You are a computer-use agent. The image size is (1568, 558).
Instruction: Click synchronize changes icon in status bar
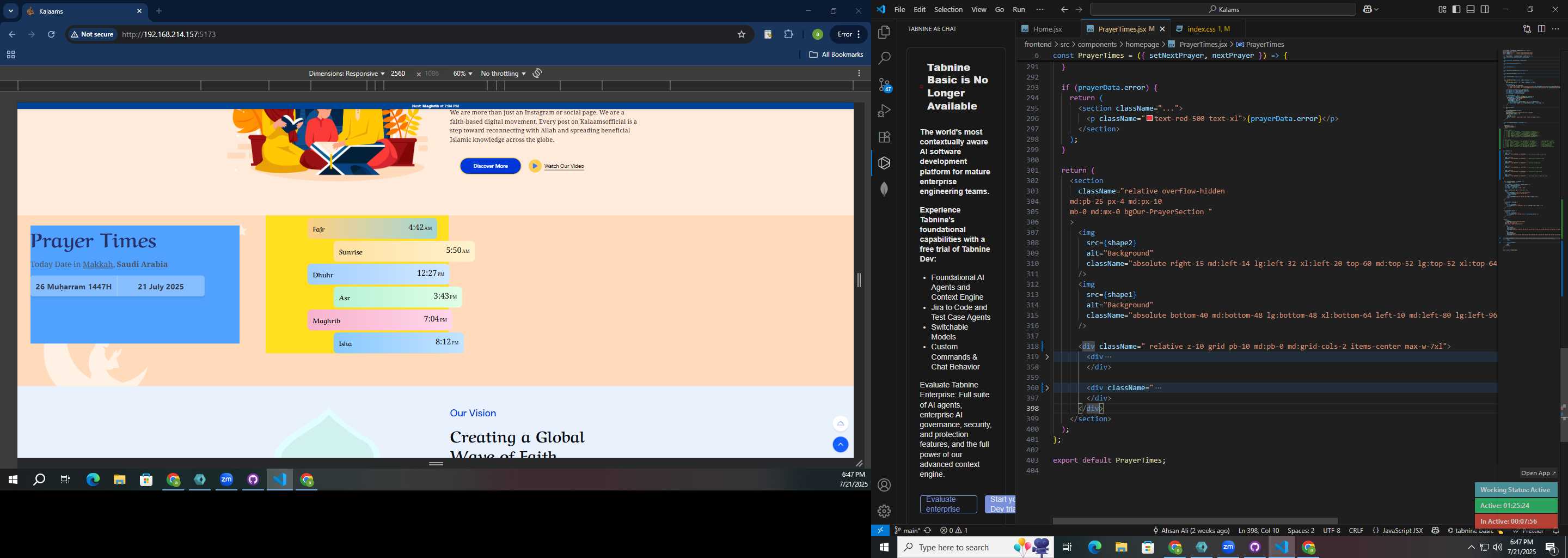[928, 531]
